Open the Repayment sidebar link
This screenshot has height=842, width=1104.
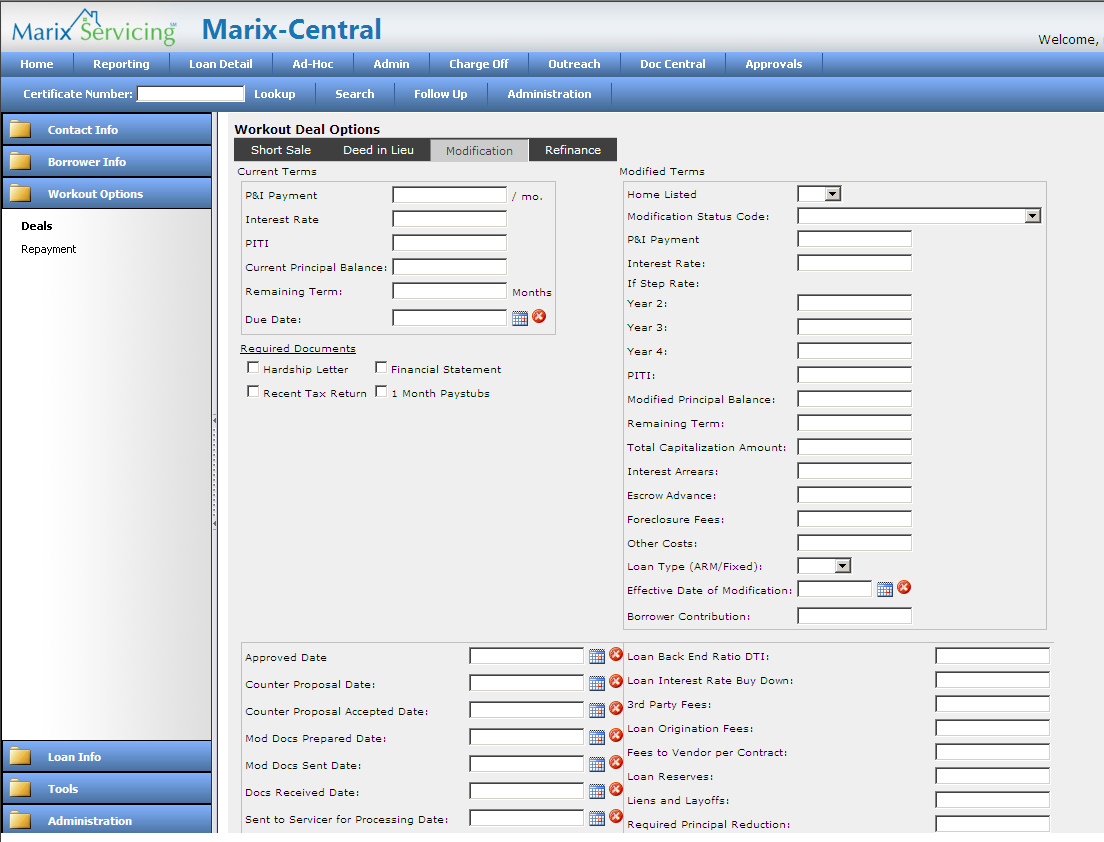point(49,249)
